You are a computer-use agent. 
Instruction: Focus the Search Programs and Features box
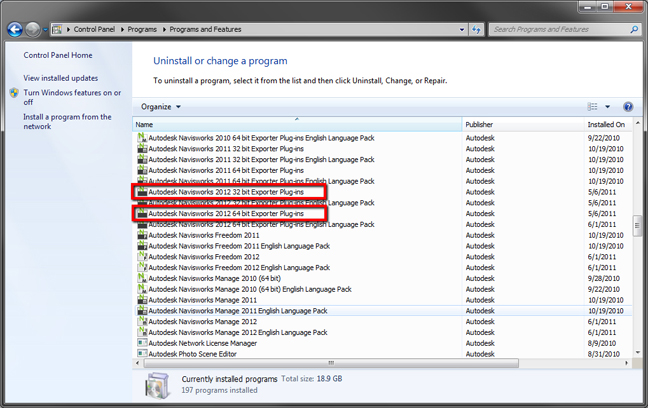pos(560,29)
